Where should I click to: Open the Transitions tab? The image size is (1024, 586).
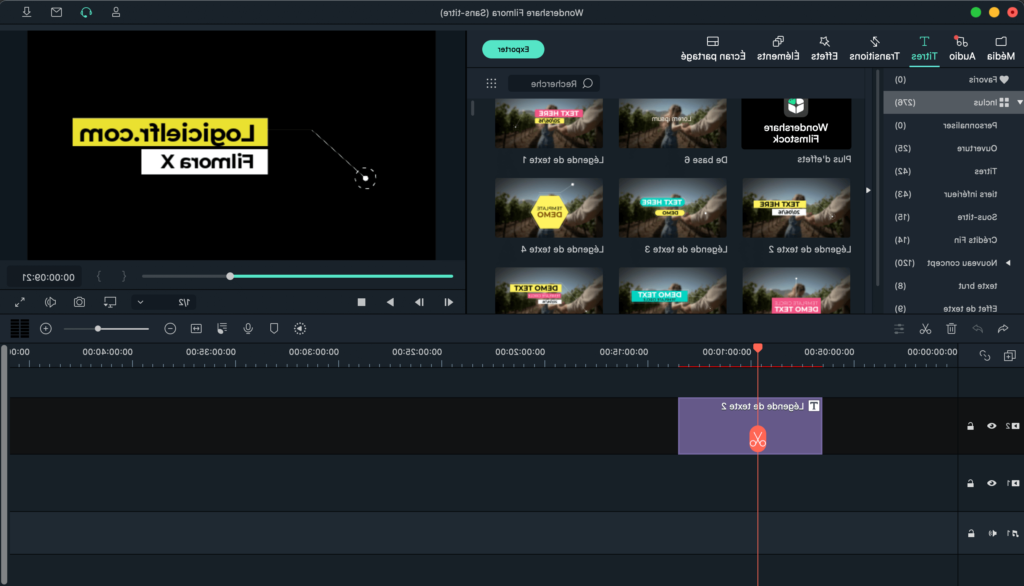(874, 48)
